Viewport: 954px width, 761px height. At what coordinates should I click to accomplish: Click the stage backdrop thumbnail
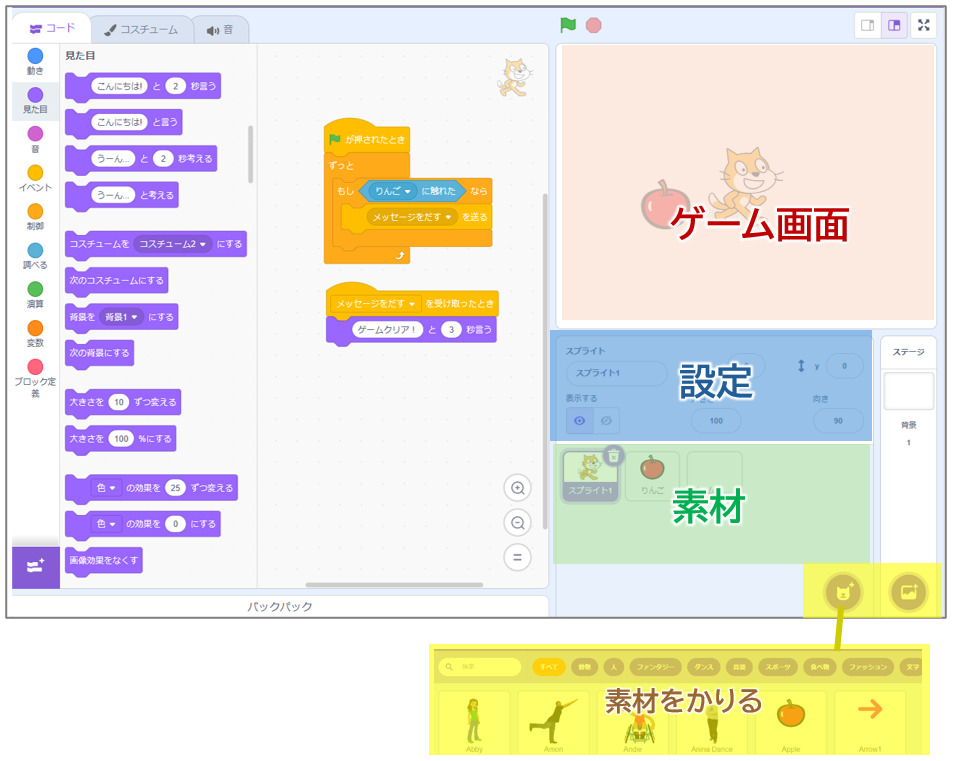click(x=908, y=391)
